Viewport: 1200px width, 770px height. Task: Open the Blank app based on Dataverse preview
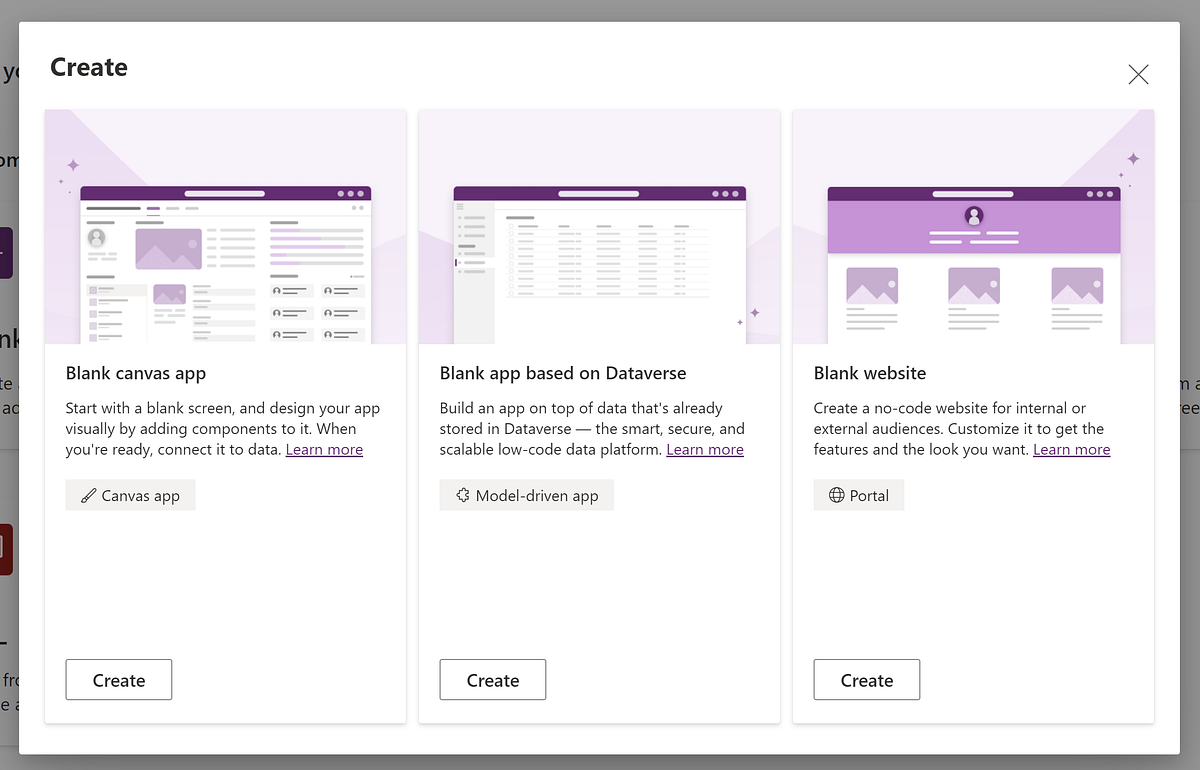coord(598,227)
